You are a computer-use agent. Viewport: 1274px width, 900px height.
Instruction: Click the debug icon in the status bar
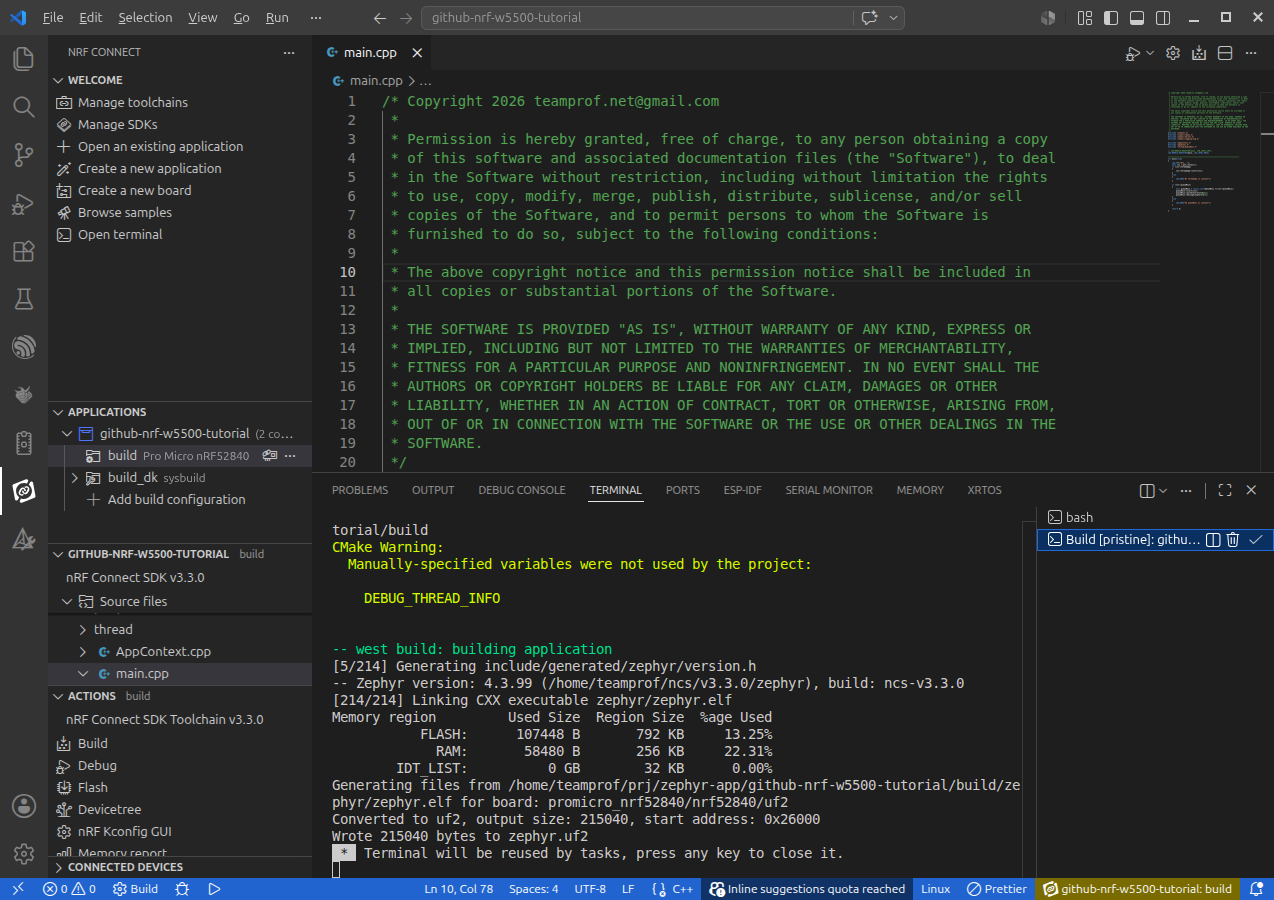coord(182,889)
